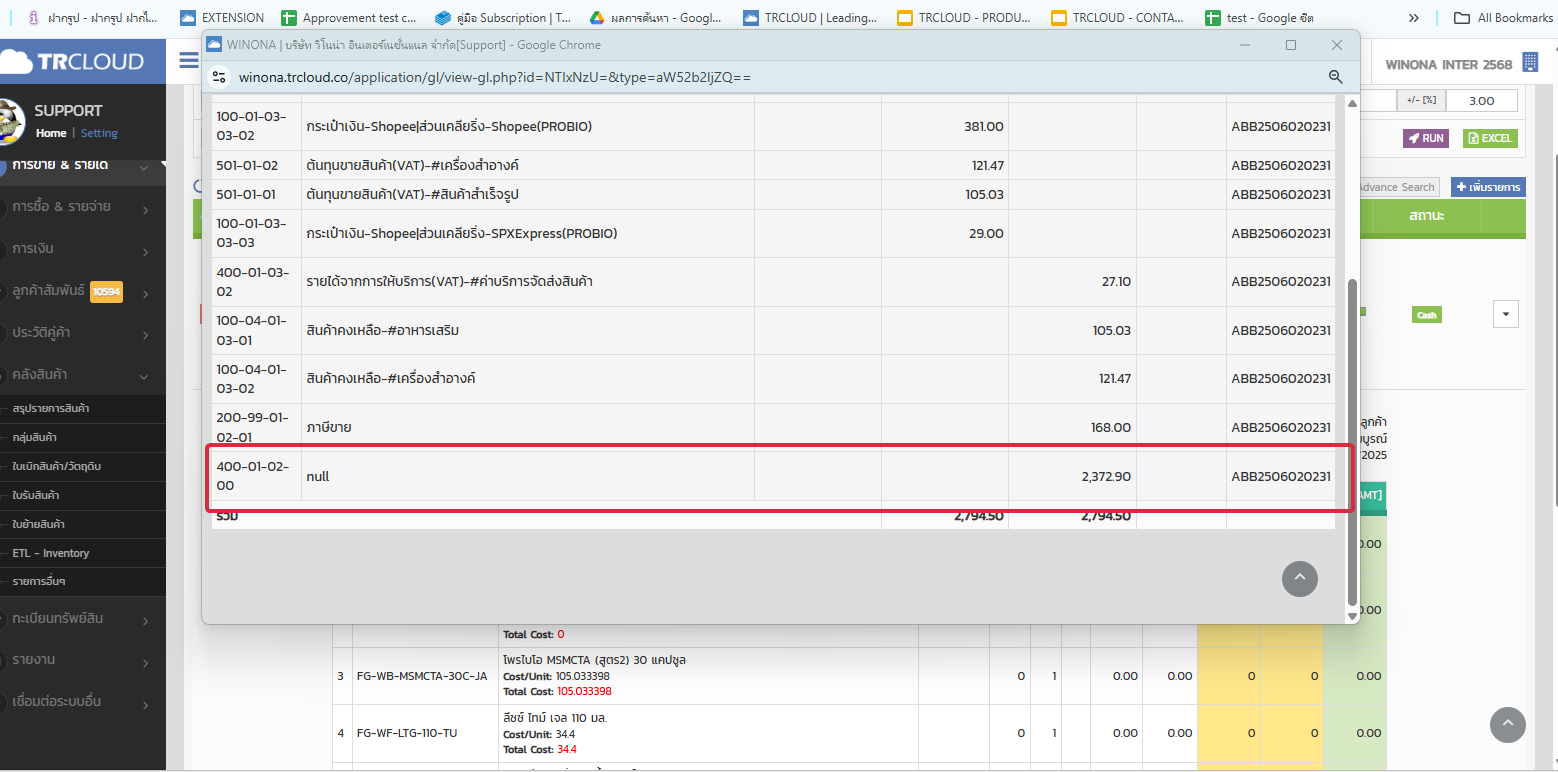1558x772 pixels.
Task: Show hidden bookmarks with the overflow chevron
Action: tap(1413, 18)
